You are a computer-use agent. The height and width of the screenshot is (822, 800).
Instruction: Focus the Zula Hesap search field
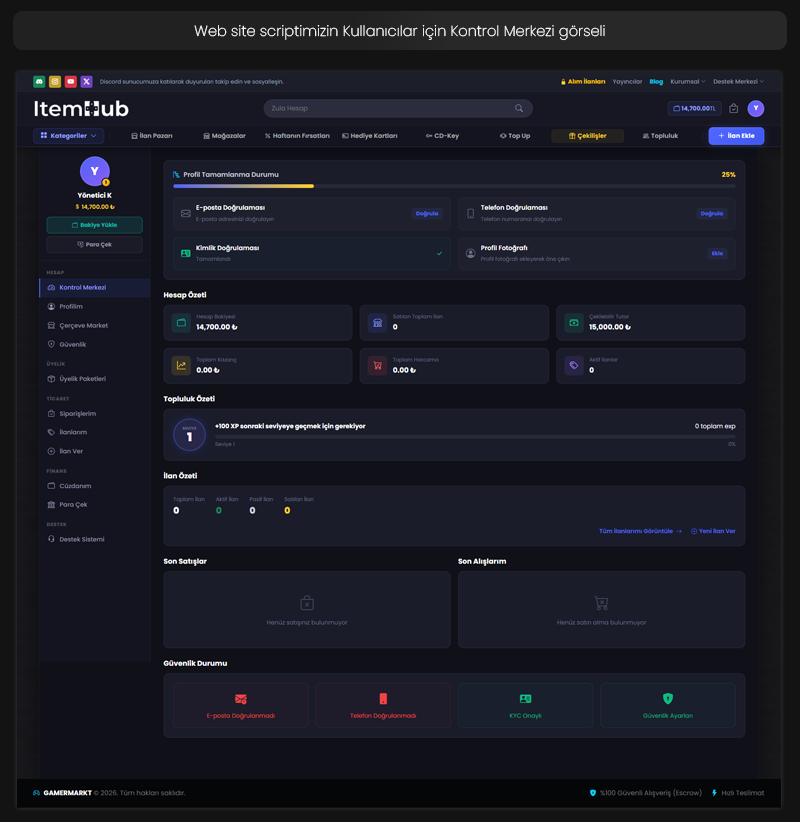click(x=398, y=108)
